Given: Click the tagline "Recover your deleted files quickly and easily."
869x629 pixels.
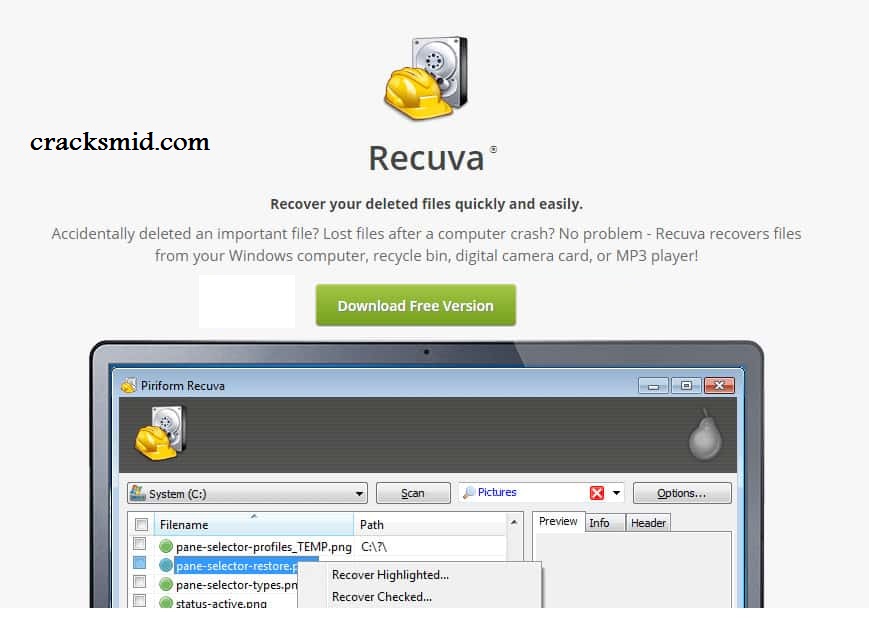Looking at the screenshot, I should coord(427,204).
